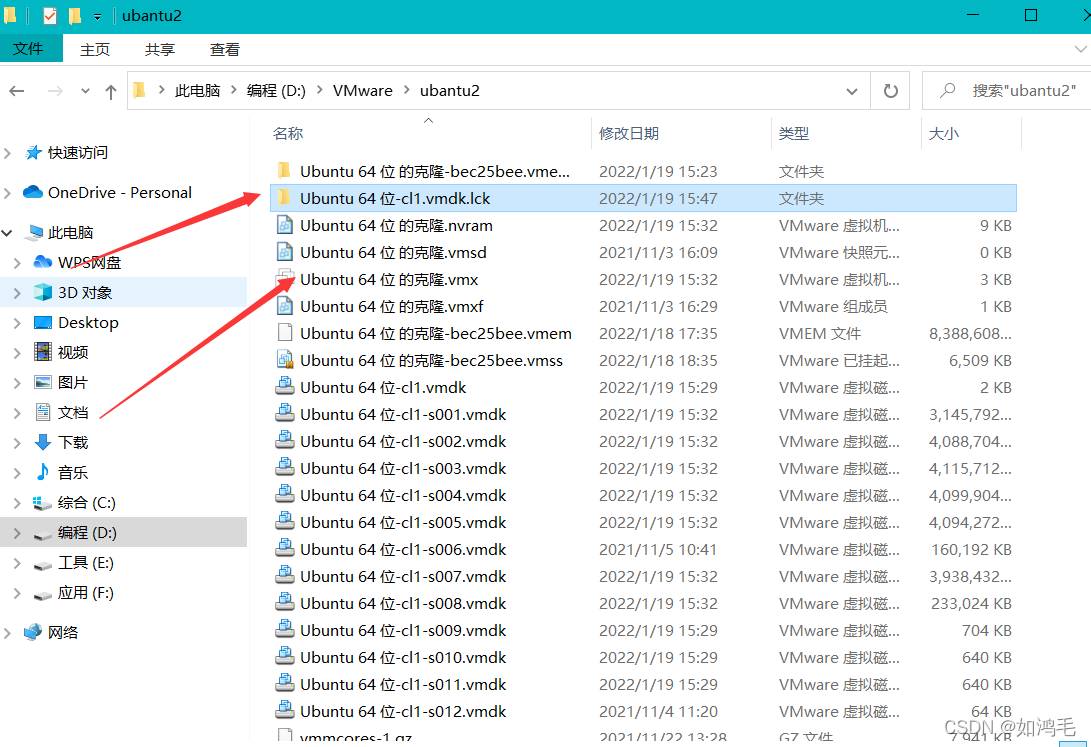This screenshot has height=747, width=1091.
Task: Click the 文档 documents icon in sidebar
Action: (43, 412)
